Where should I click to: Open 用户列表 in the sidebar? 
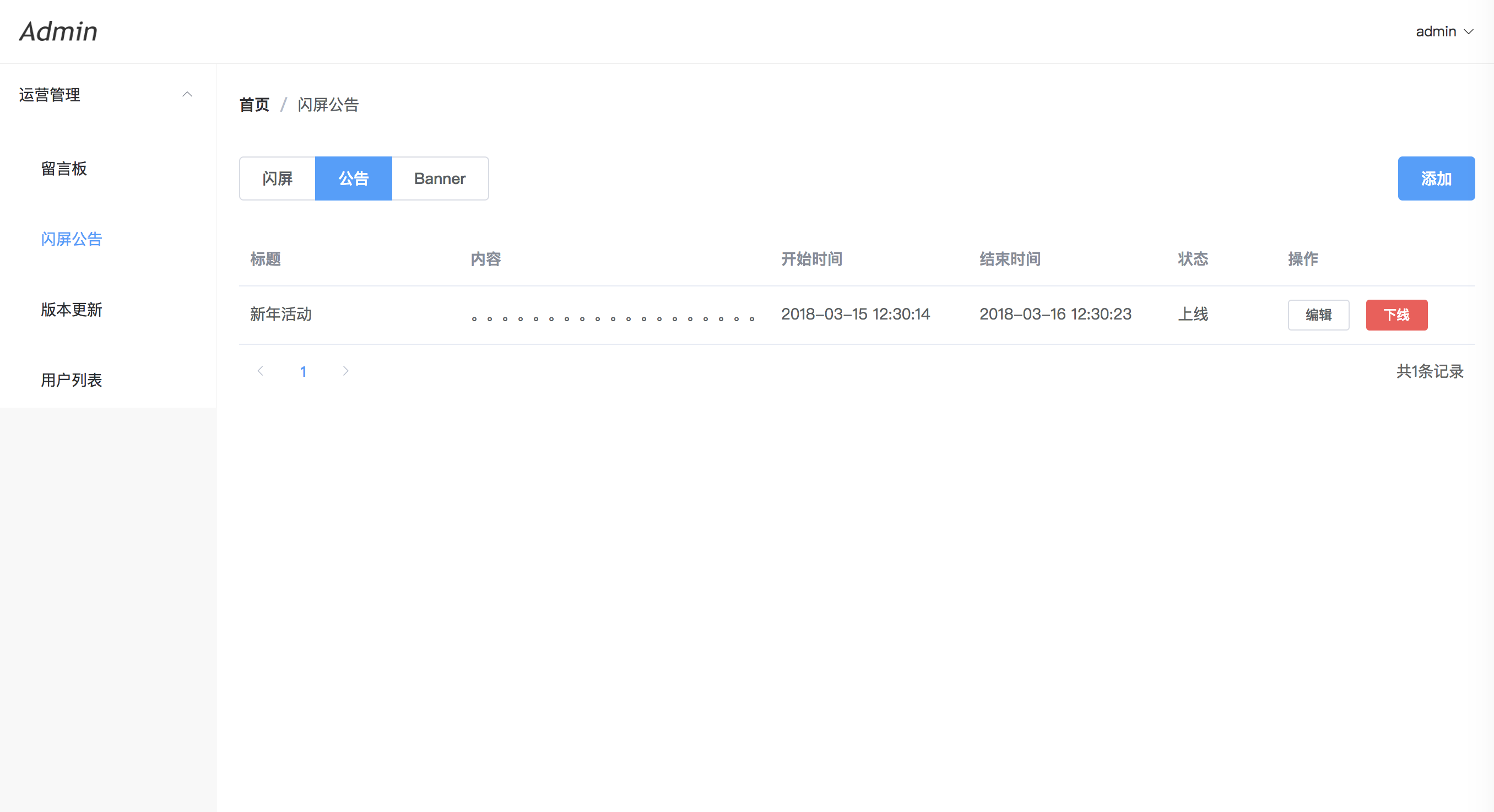[71, 380]
